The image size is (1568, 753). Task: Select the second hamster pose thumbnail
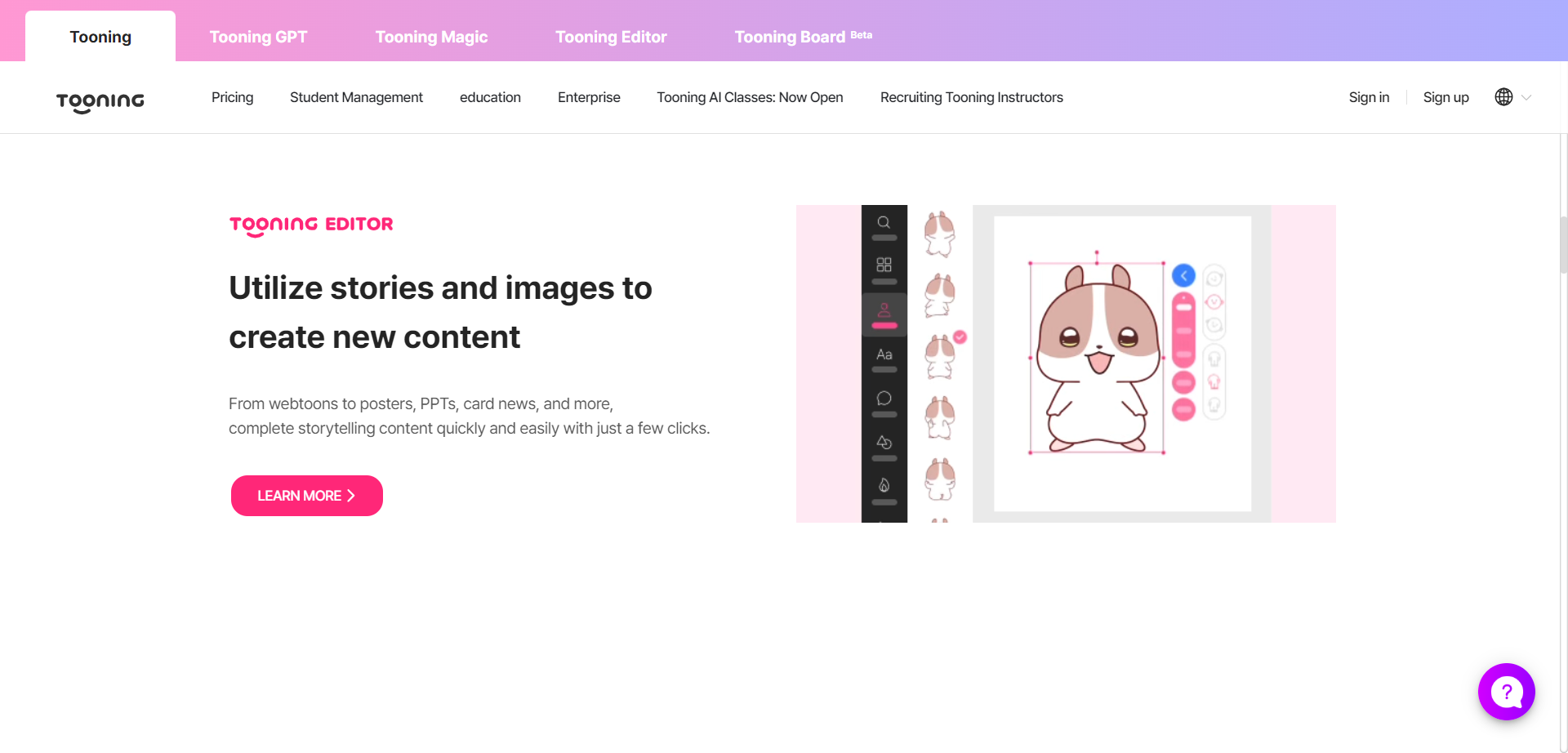coord(939,296)
